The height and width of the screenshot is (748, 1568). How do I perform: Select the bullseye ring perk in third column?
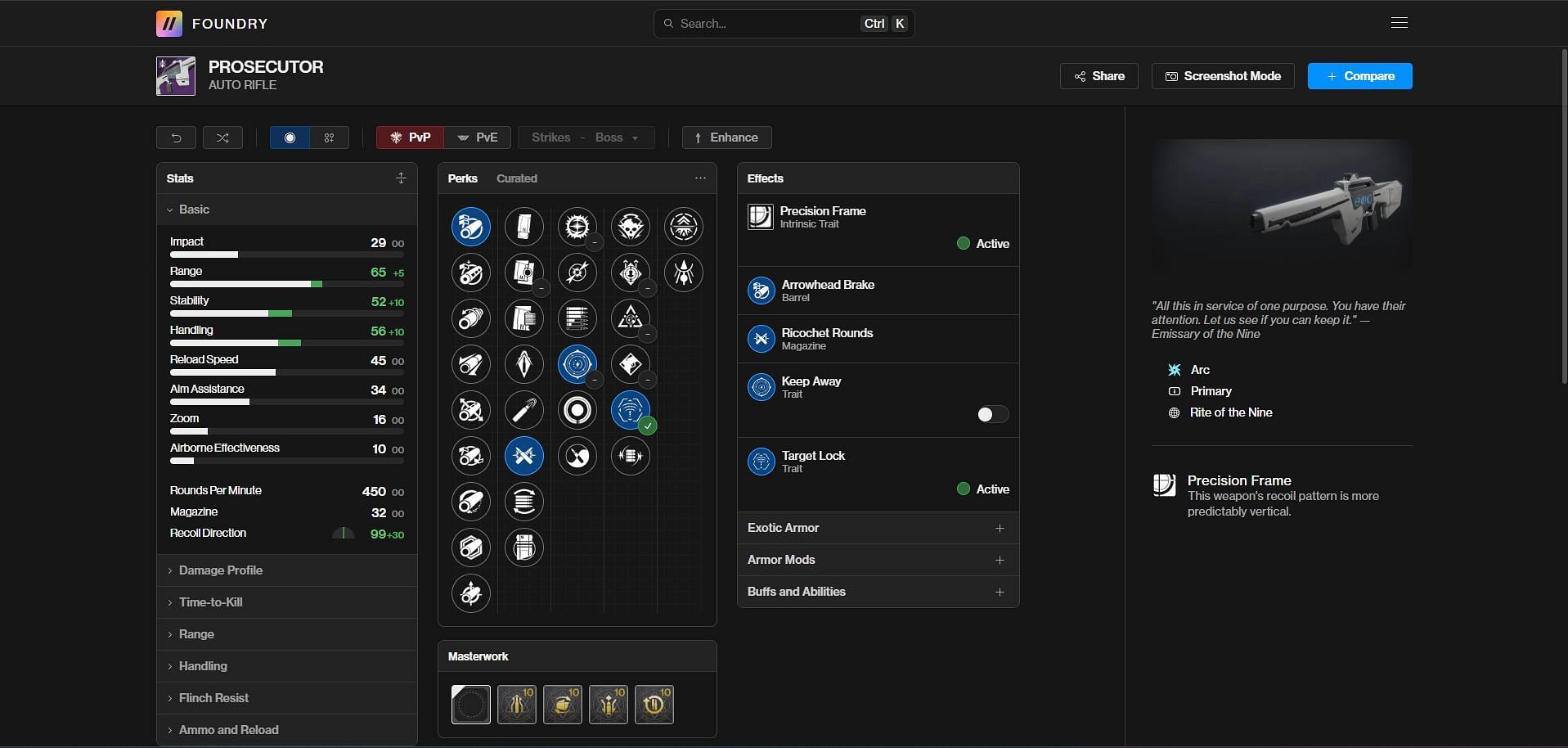[x=577, y=410]
